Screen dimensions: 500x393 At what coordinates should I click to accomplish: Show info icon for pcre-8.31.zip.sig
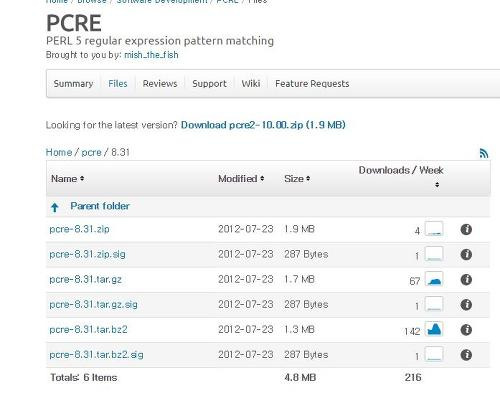pos(466,254)
